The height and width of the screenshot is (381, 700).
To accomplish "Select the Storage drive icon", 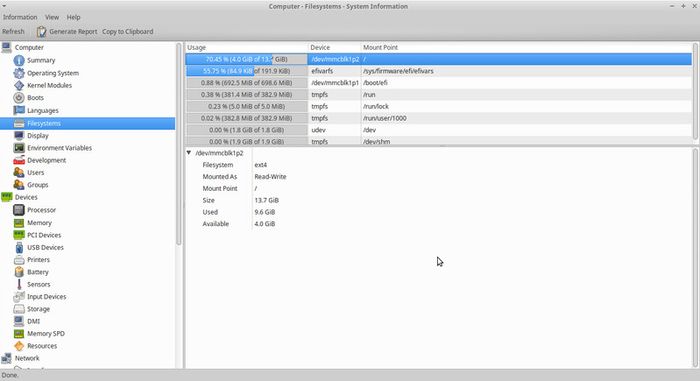I will tap(19, 309).
